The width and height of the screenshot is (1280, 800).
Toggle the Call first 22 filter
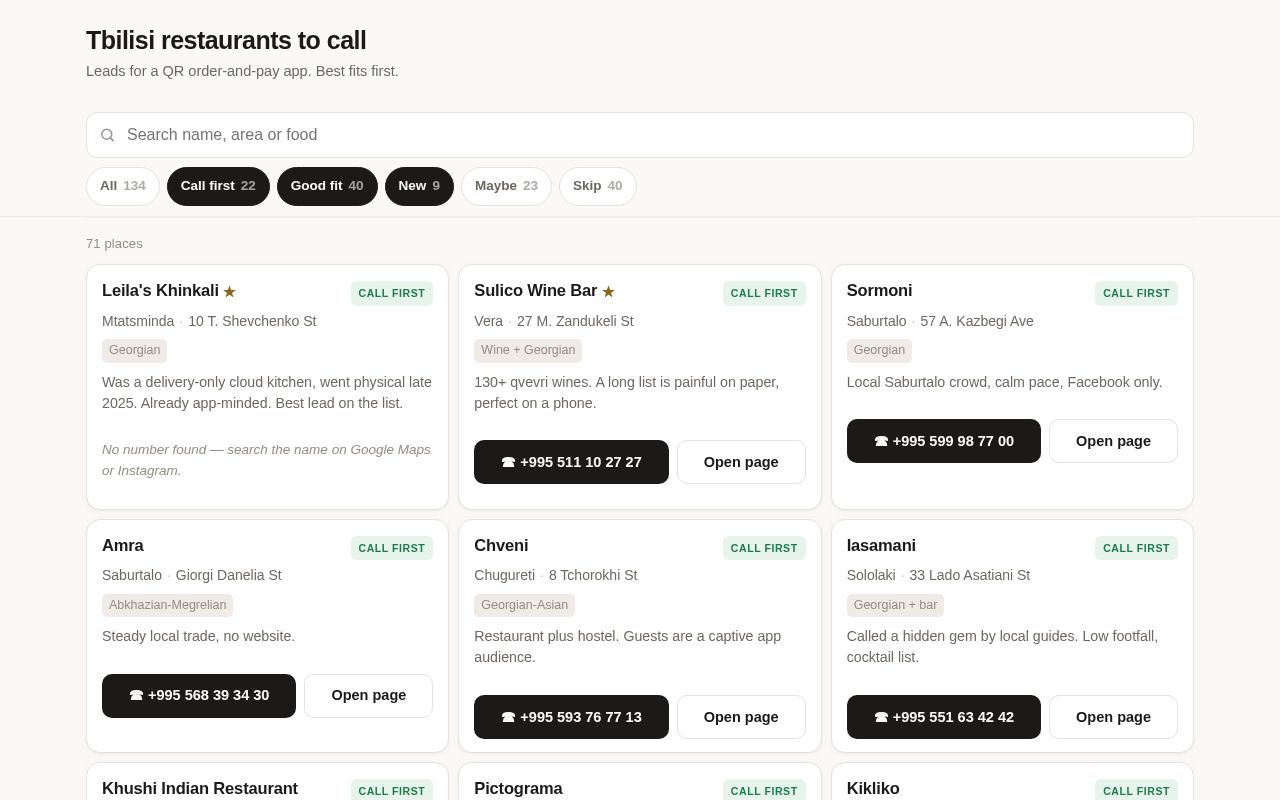[x=218, y=186]
